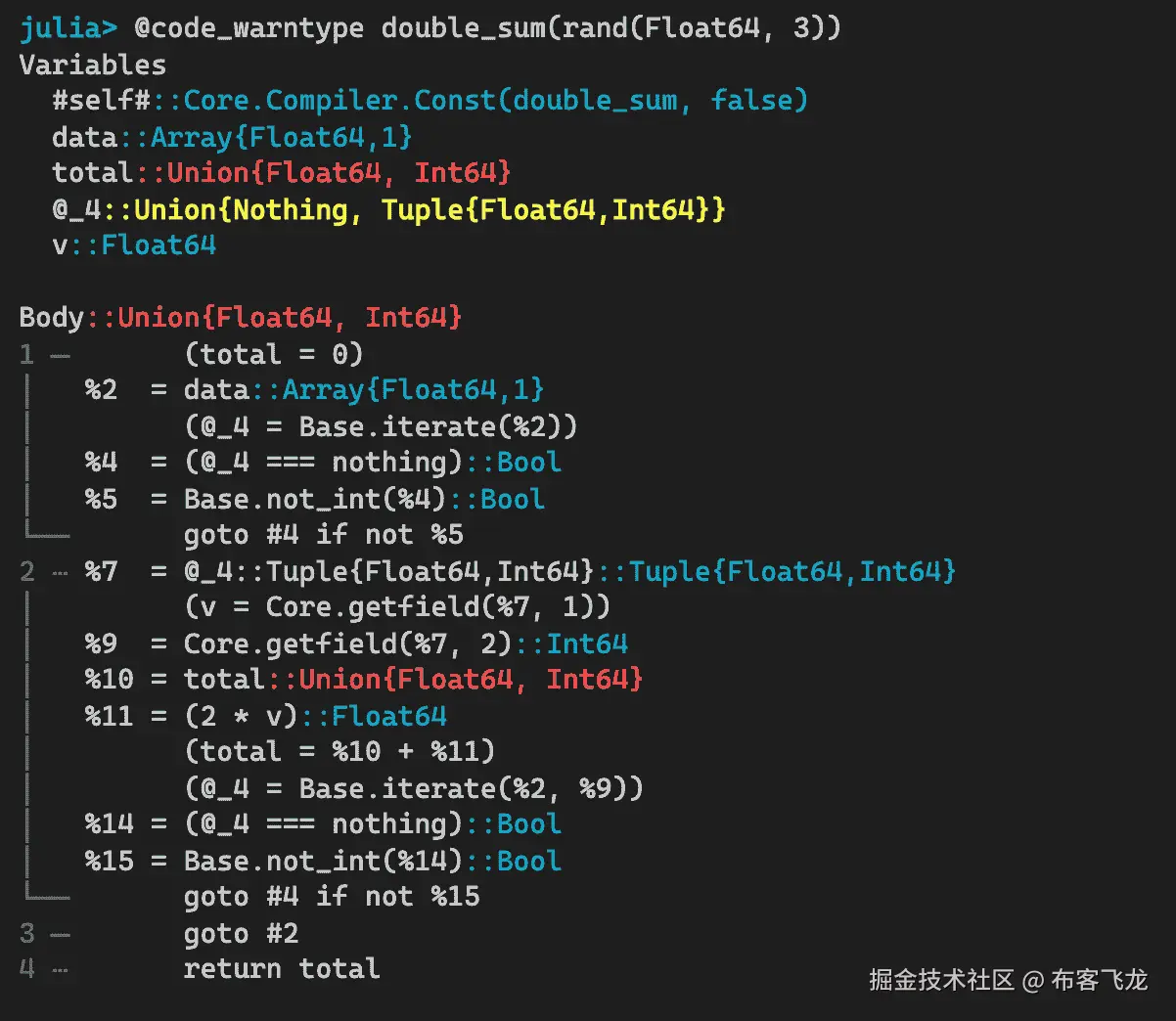Click the Body label
The width and height of the screenshot is (1176, 1021).
pos(52,318)
